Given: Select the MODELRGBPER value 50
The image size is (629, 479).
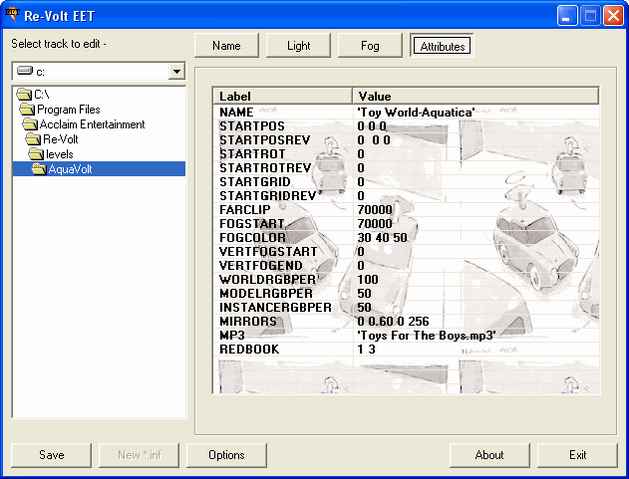Looking at the screenshot, I should tap(476, 293).
